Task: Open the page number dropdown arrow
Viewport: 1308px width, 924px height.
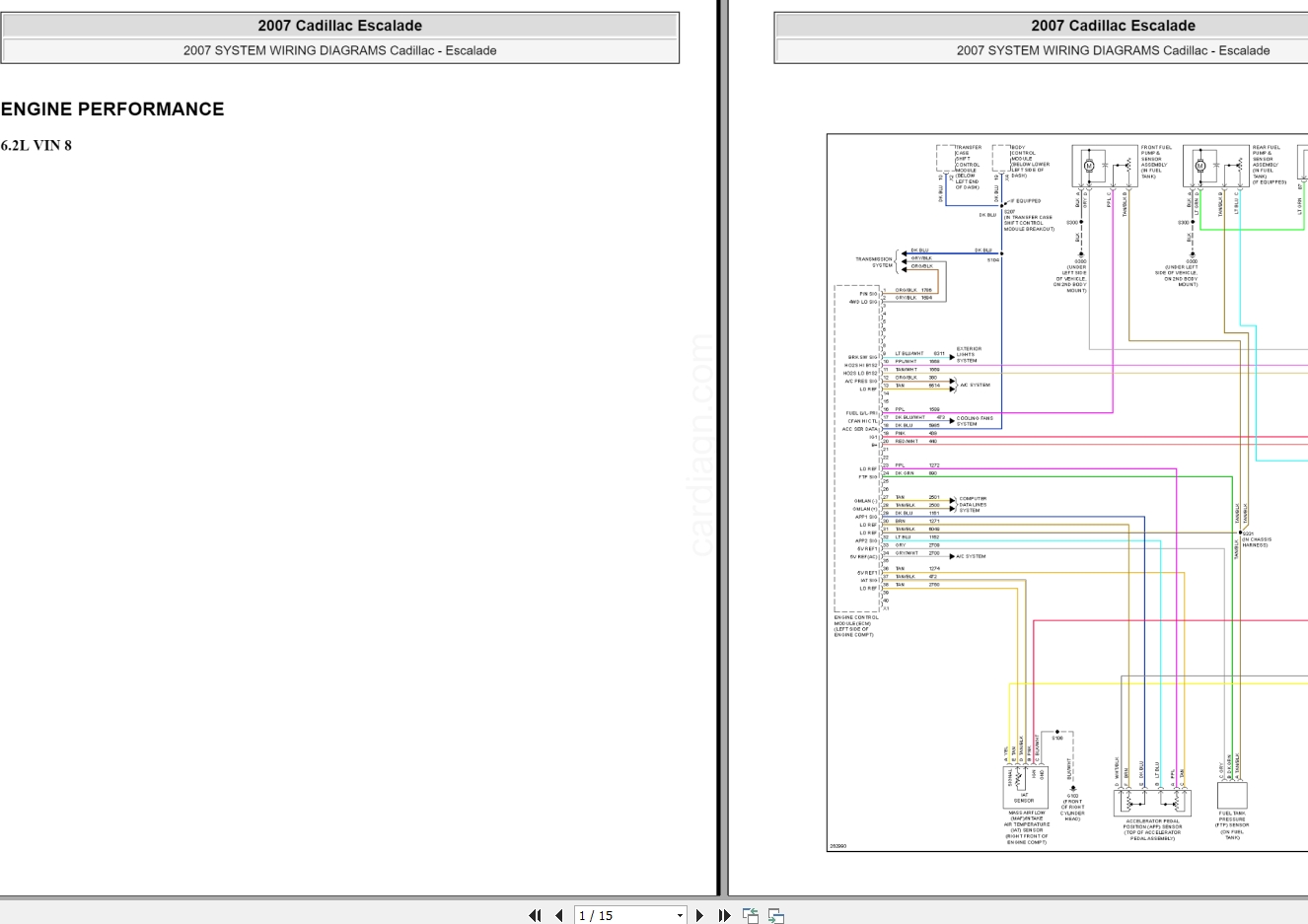Action: click(x=680, y=916)
